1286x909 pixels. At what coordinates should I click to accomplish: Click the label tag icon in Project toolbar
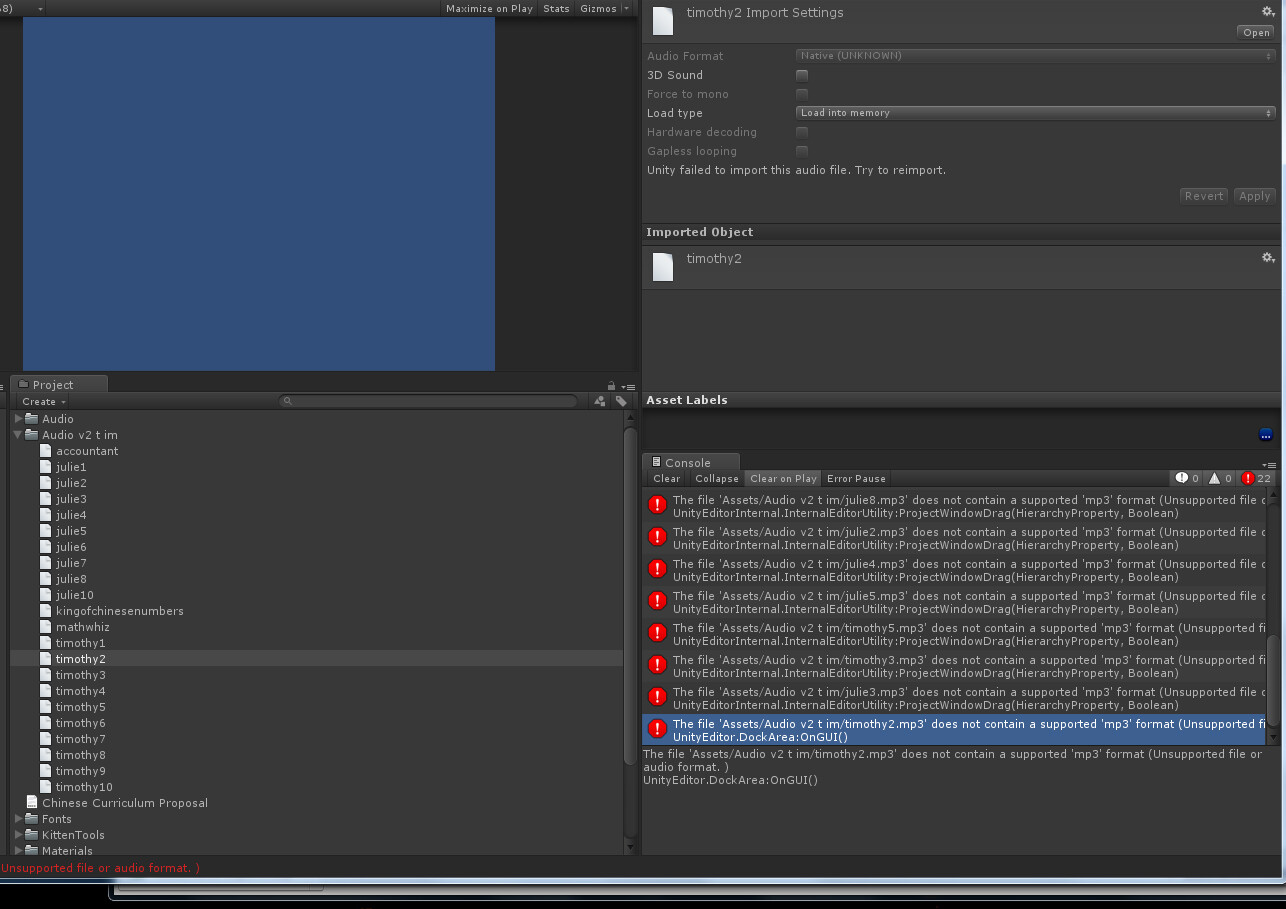pyautogui.click(x=620, y=401)
